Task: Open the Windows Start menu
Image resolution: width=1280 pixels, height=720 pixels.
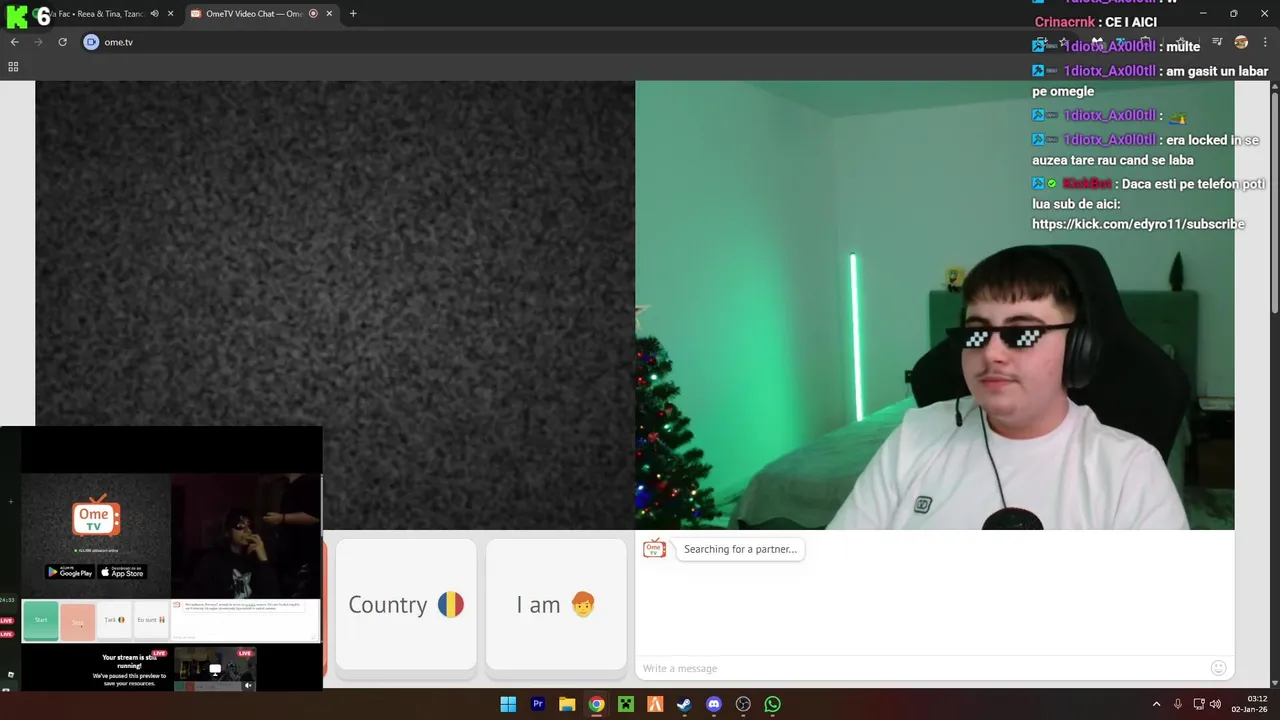Action: point(508,704)
